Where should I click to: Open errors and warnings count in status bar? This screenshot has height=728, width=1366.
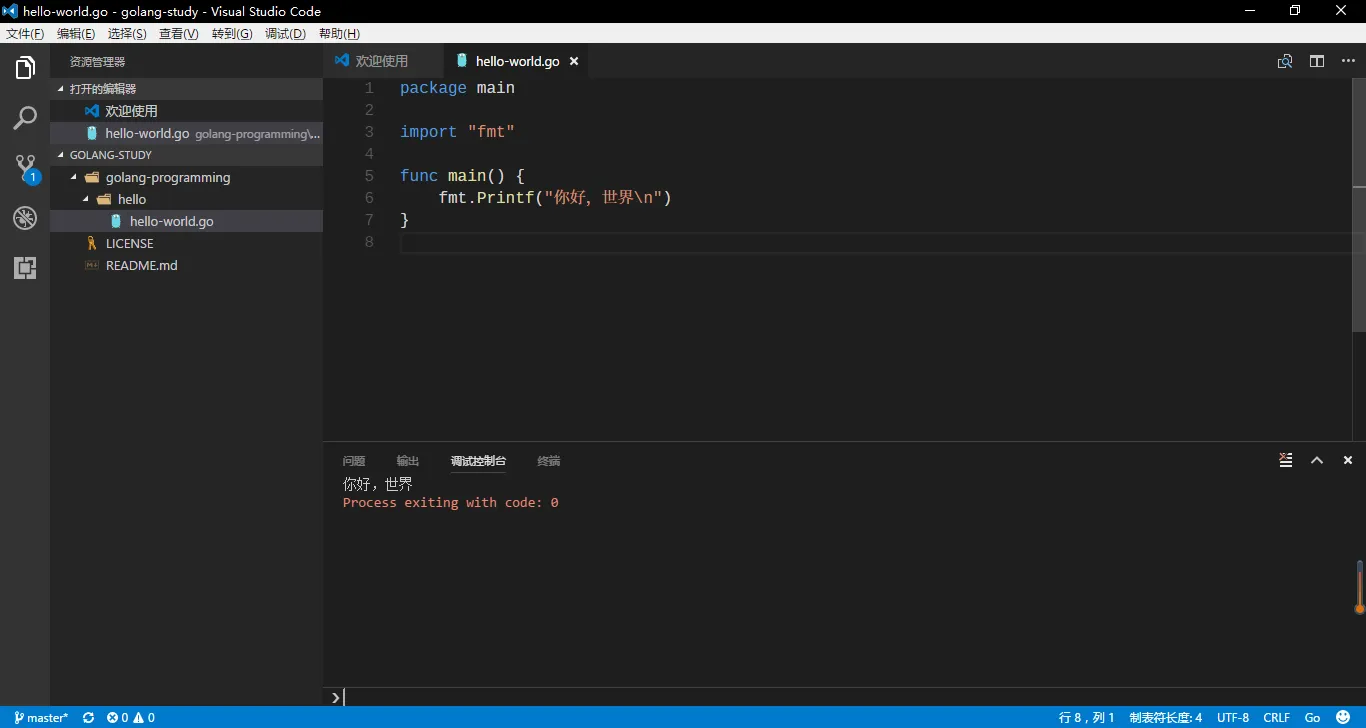click(131, 717)
